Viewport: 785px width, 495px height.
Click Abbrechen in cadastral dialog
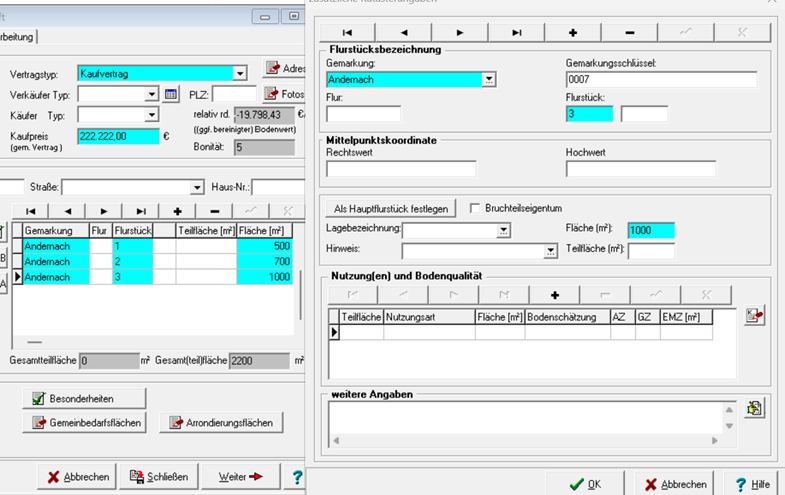click(674, 484)
